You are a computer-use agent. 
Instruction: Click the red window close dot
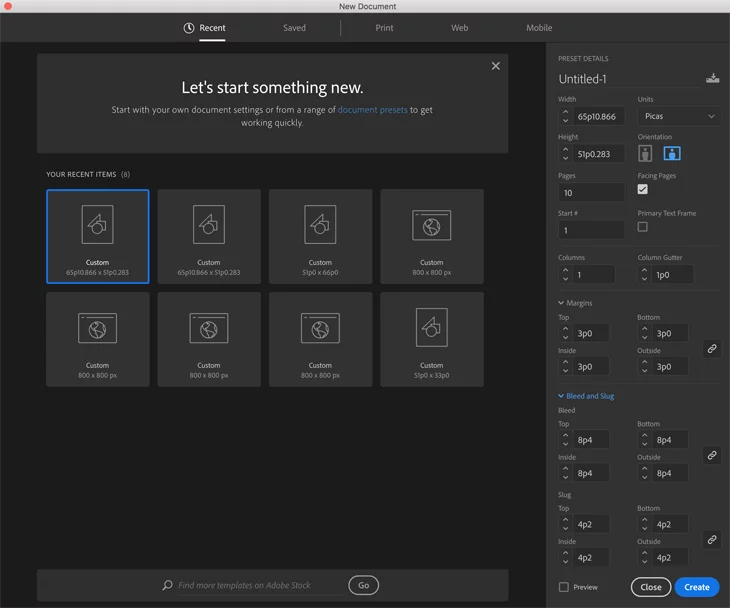(x=7, y=6)
